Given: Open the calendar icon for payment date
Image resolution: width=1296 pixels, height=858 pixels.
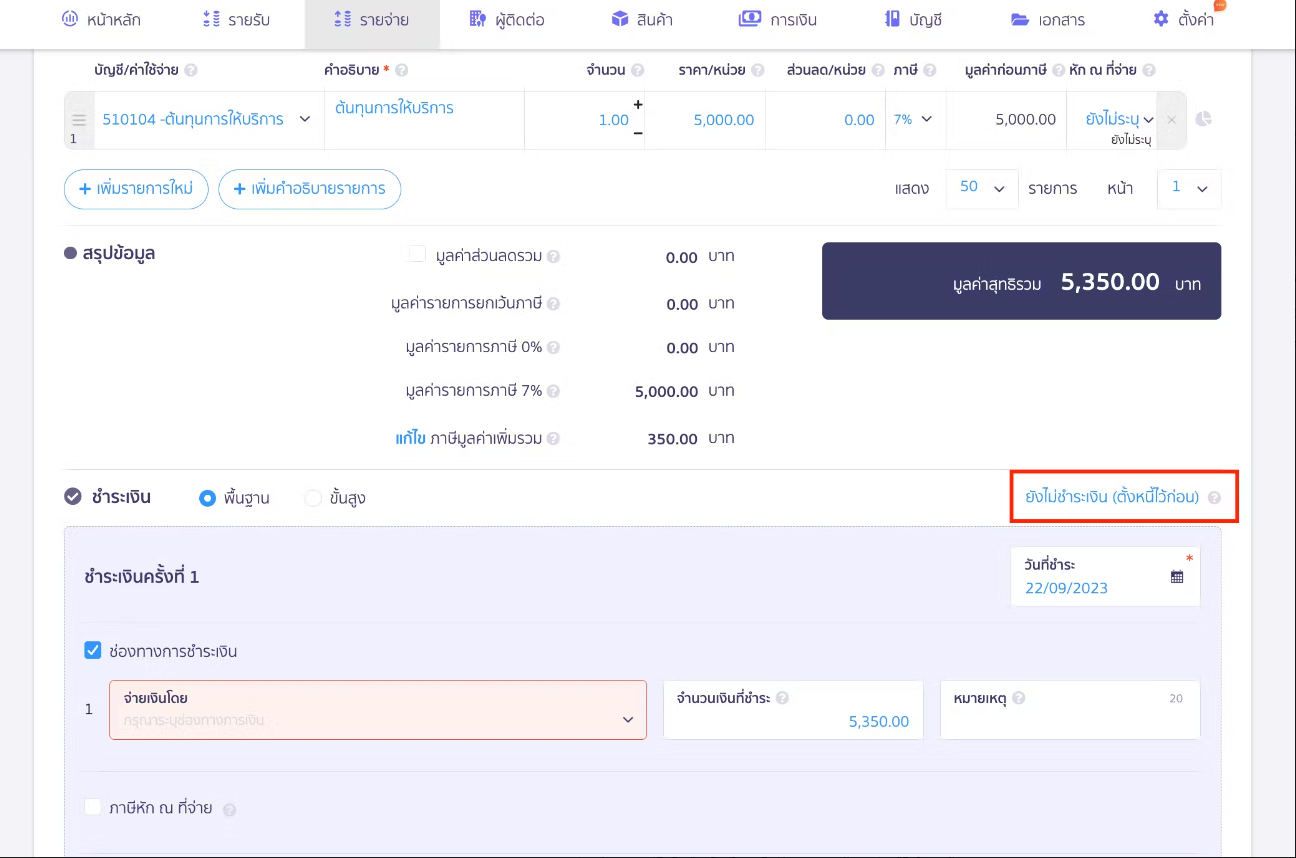Looking at the screenshot, I should (x=1177, y=577).
